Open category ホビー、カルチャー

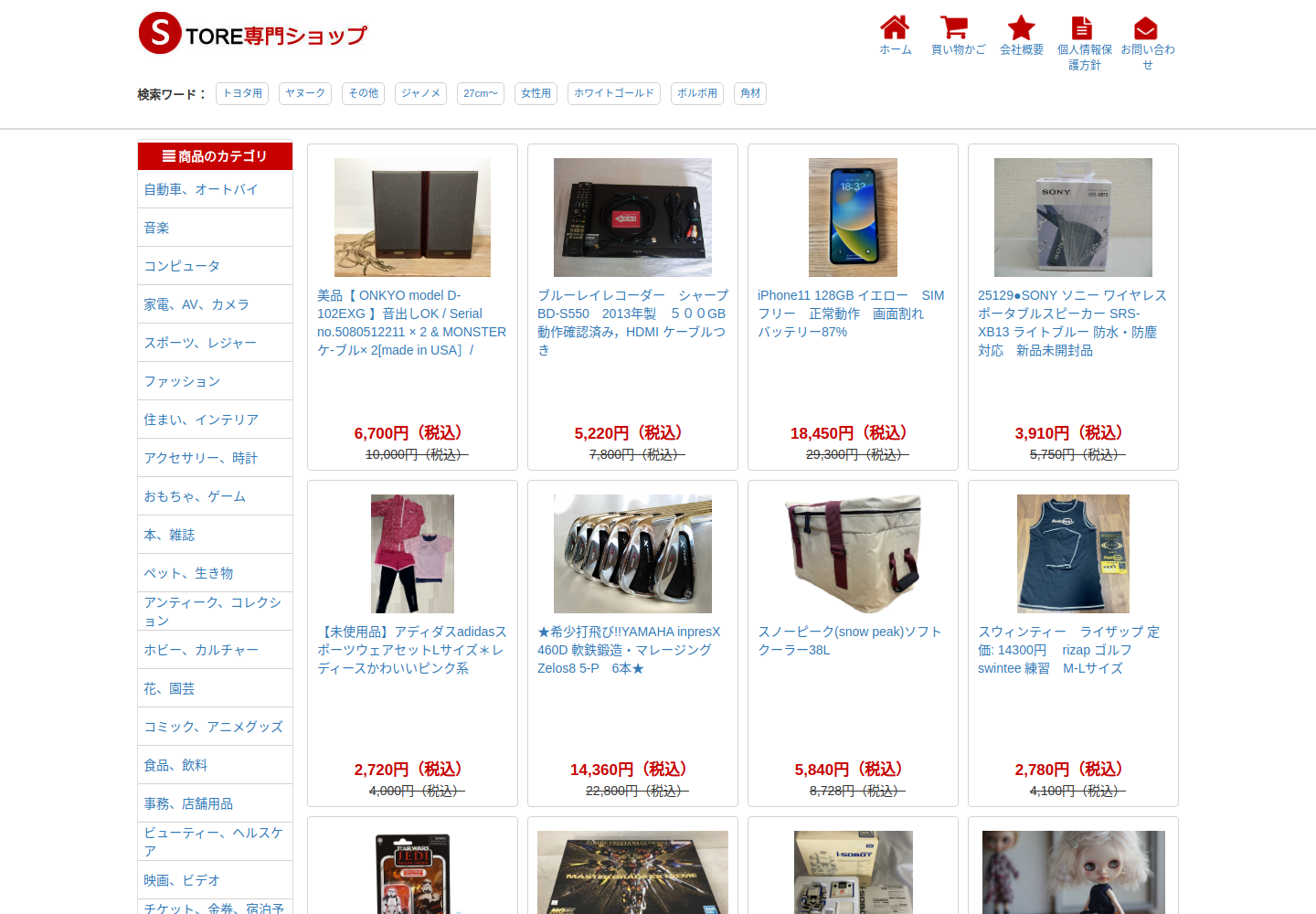point(215,650)
